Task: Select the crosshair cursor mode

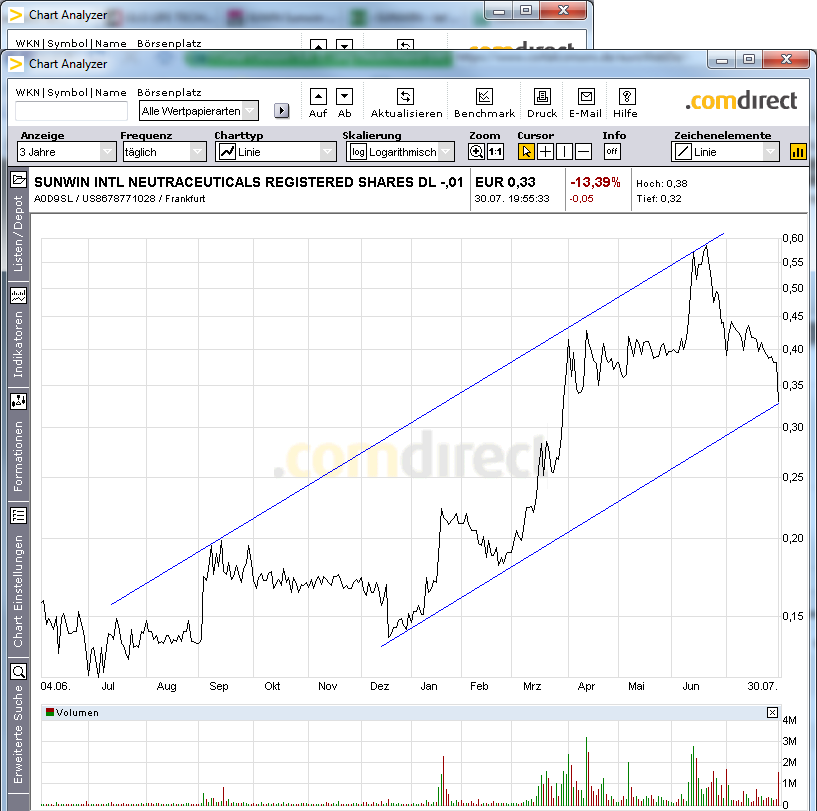Action: pos(545,152)
